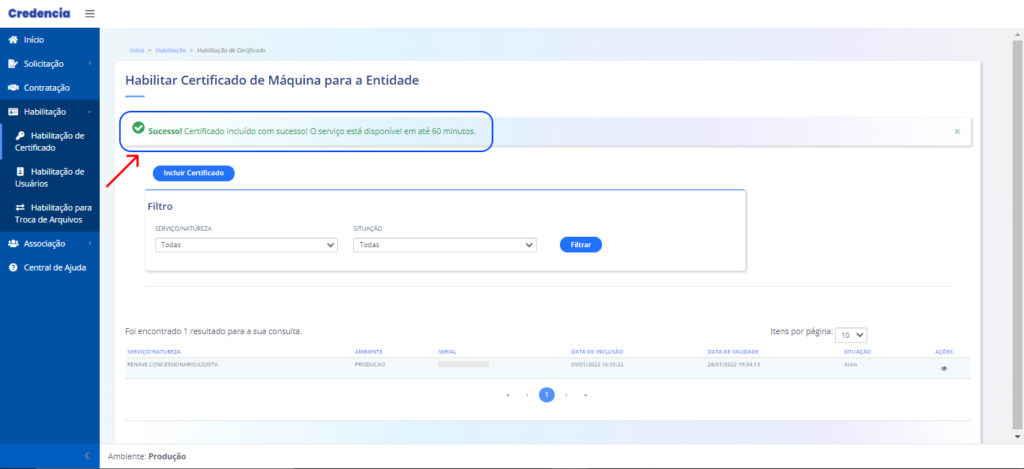Click the badge icon for Habilitação de Usuários
1024x469 pixels.
[20, 172]
